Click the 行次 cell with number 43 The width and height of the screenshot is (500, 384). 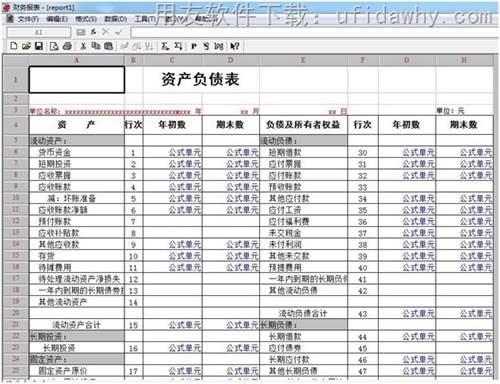[x=363, y=314]
